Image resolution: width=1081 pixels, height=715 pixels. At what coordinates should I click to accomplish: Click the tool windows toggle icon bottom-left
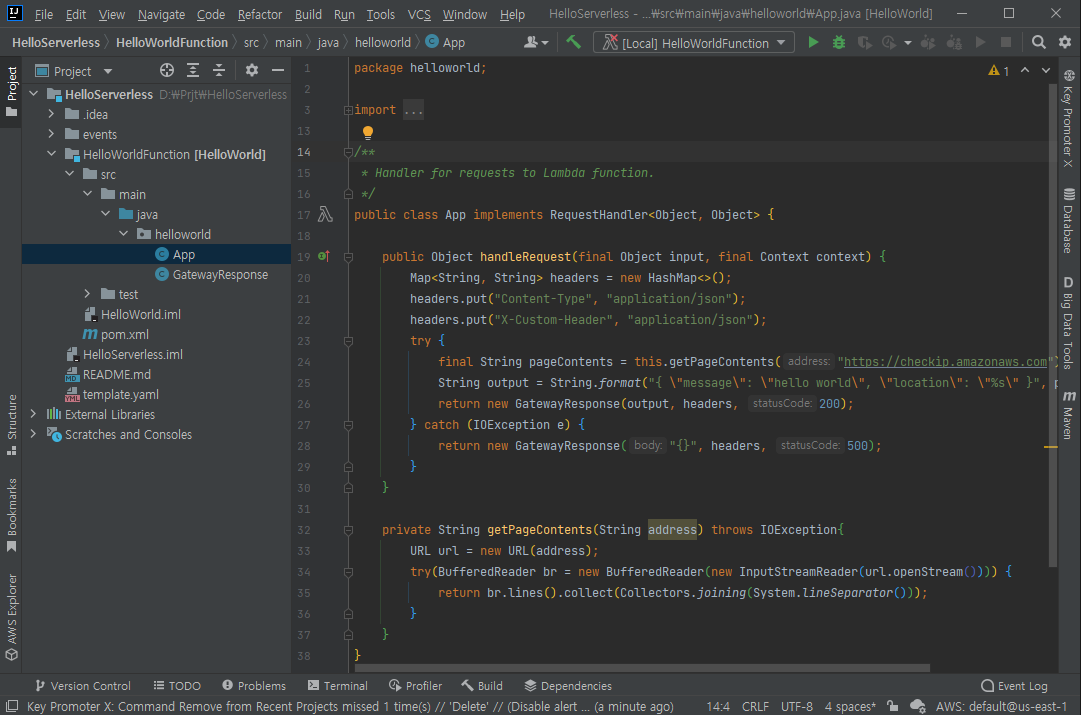12,706
